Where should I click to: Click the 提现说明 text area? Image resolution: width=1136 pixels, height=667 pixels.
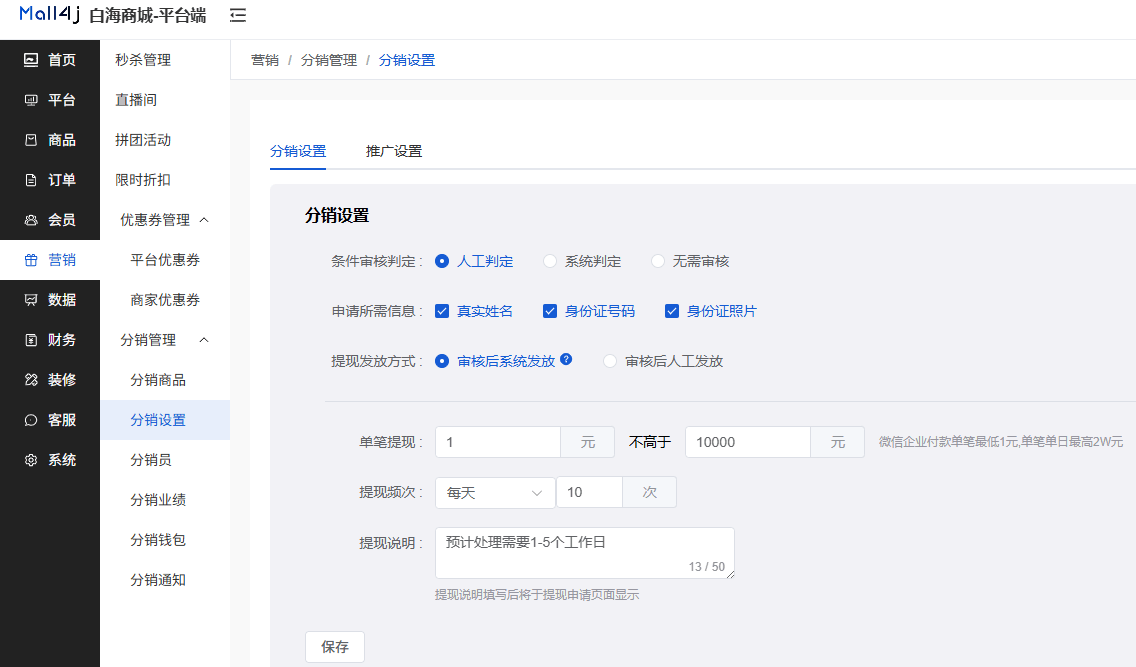tap(585, 553)
